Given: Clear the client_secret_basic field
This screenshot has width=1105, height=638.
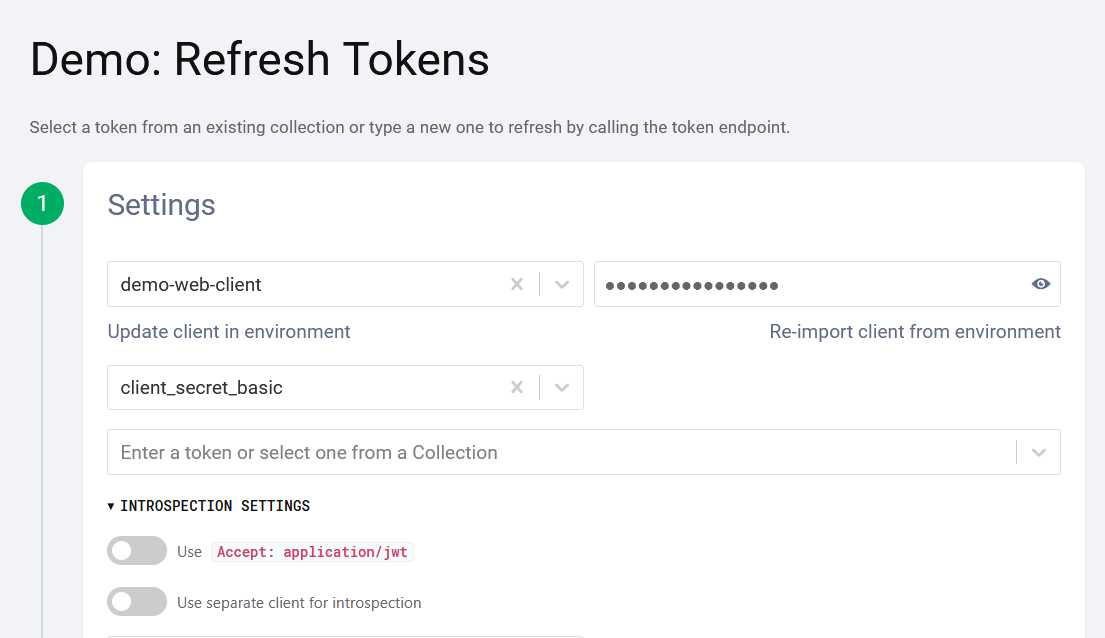Looking at the screenshot, I should [x=517, y=387].
